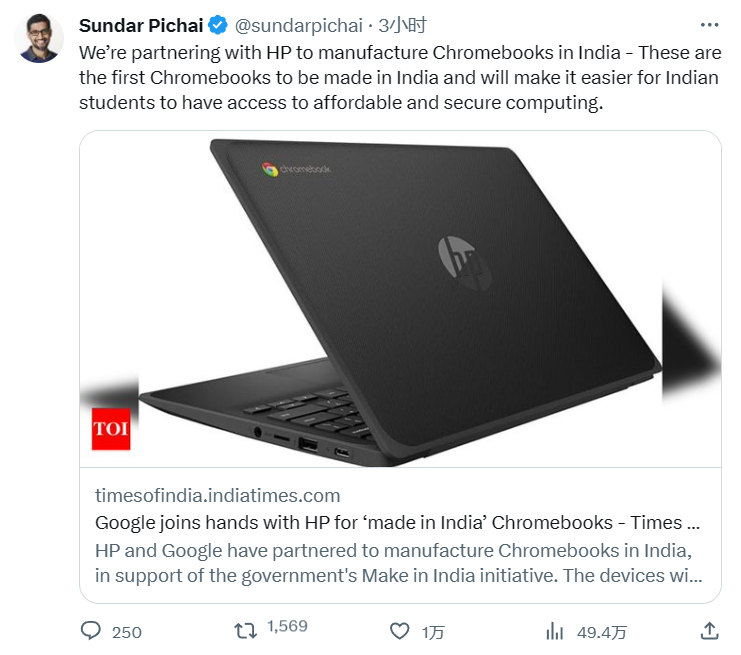Click the Chromebook logo on the laptop
Screen dimensions: 741x655
pyautogui.click(x=297, y=169)
